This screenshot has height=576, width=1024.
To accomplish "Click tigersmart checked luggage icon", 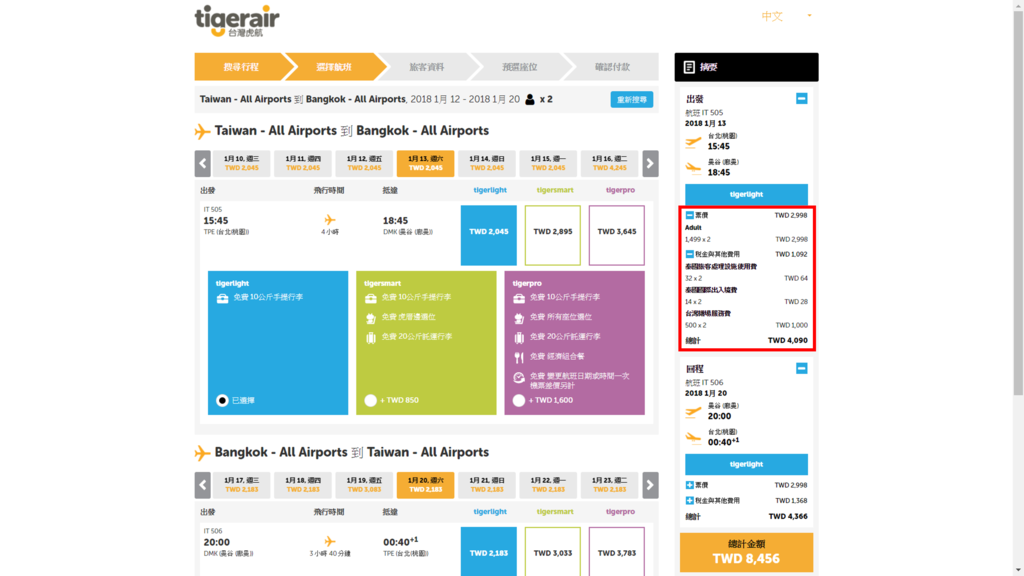I will pyautogui.click(x=370, y=338).
